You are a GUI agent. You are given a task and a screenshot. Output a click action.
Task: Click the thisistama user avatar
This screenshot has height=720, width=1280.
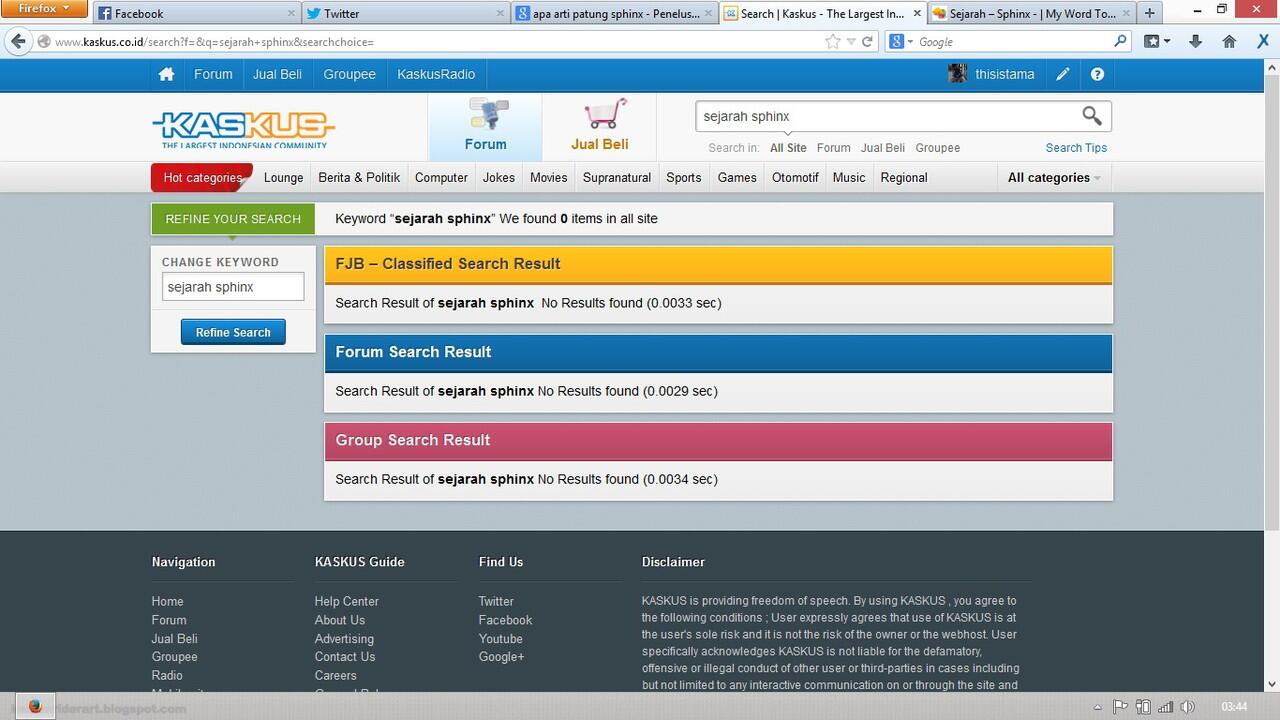coord(957,74)
